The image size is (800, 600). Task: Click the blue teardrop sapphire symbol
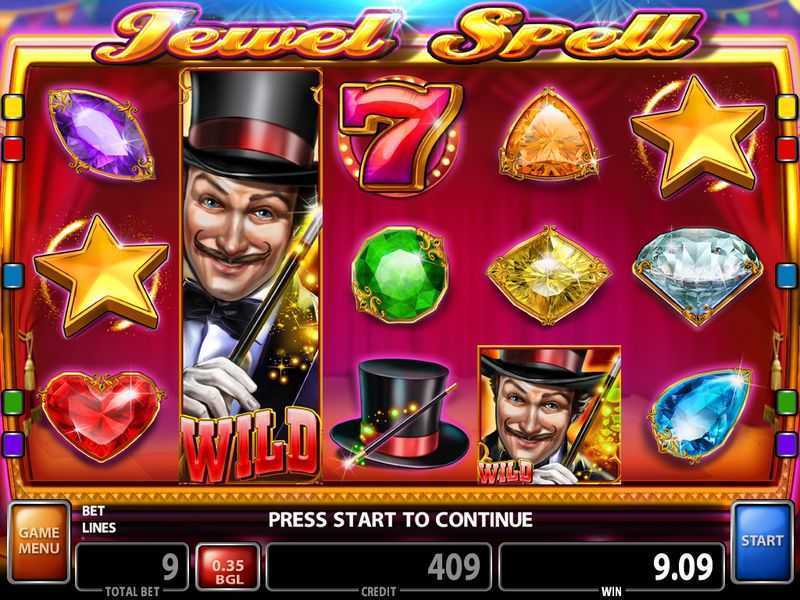point(700,415)
